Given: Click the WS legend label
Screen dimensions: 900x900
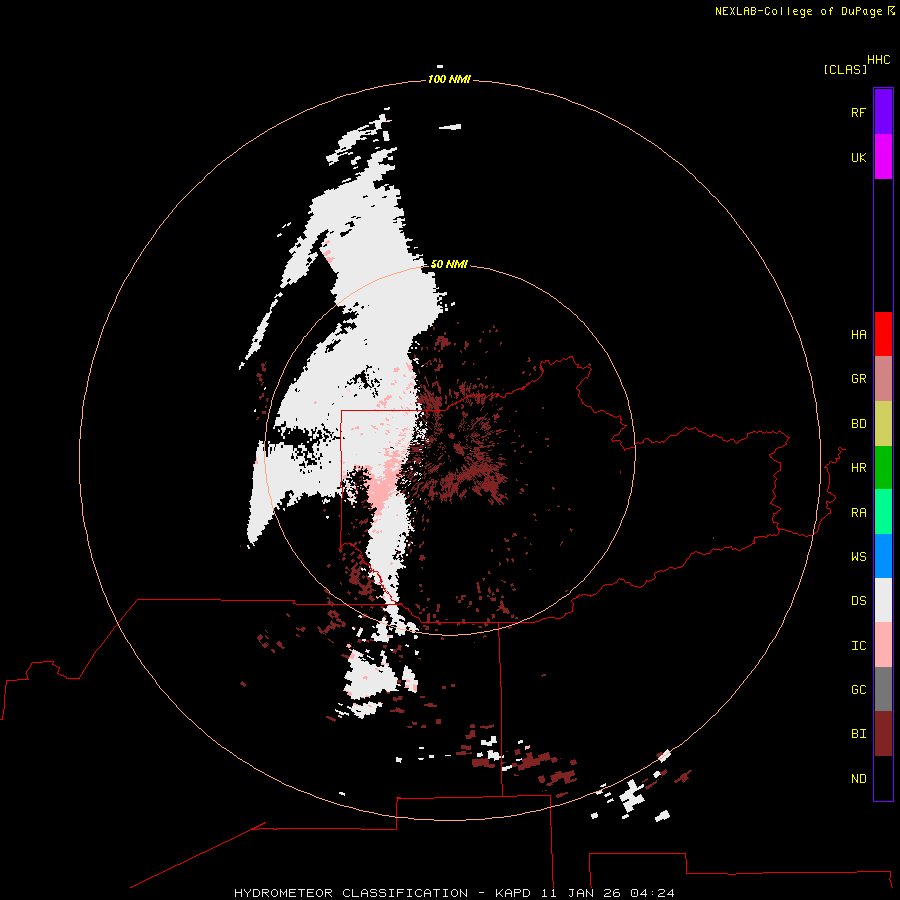Looking at the screenshot, I should click(x=859, y=557).
